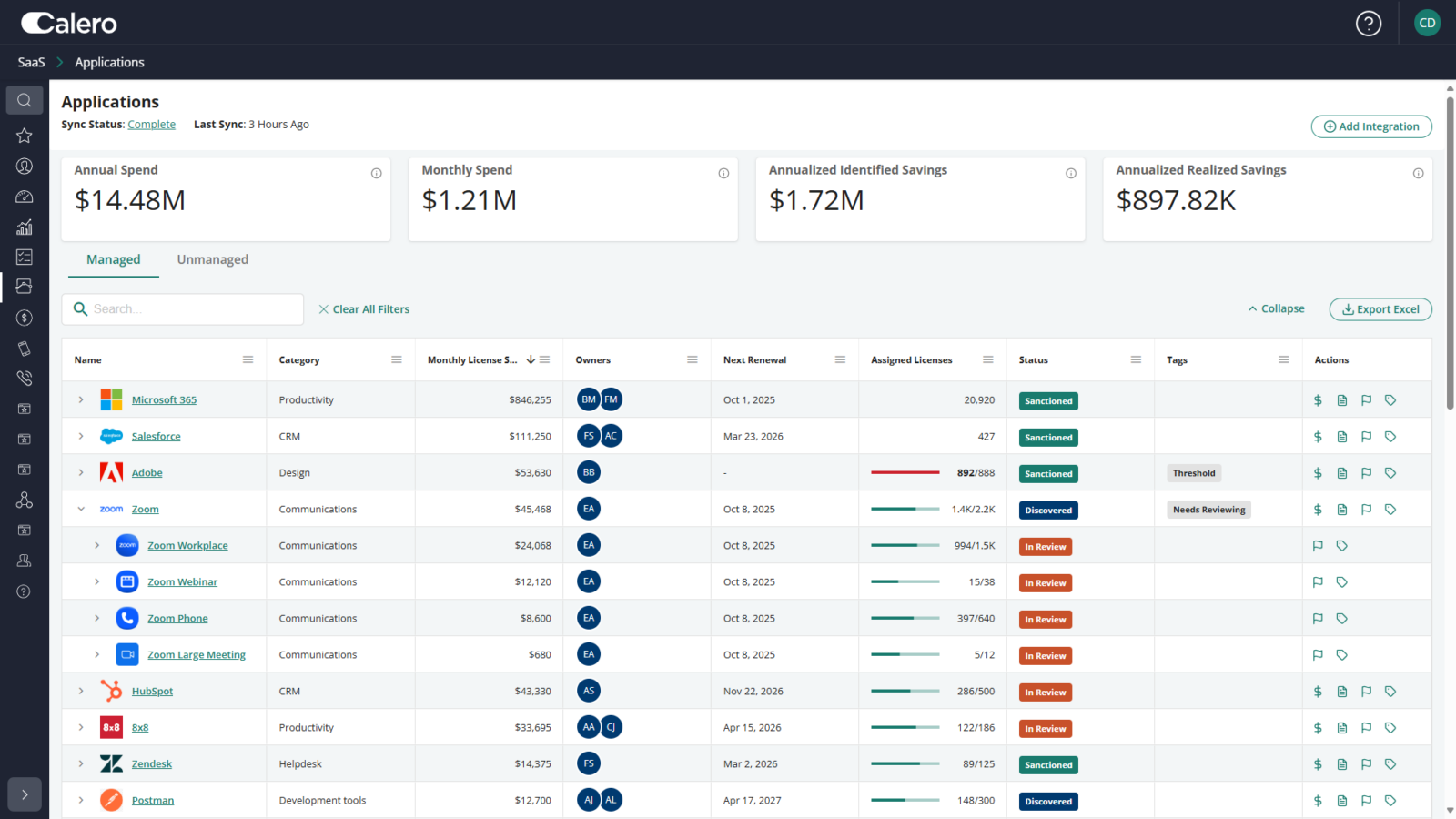Open the Category column filter menu
Image resolution: width=1456 pixels, height=819 pixels.
pyautogui.click(x=397, y=359)
